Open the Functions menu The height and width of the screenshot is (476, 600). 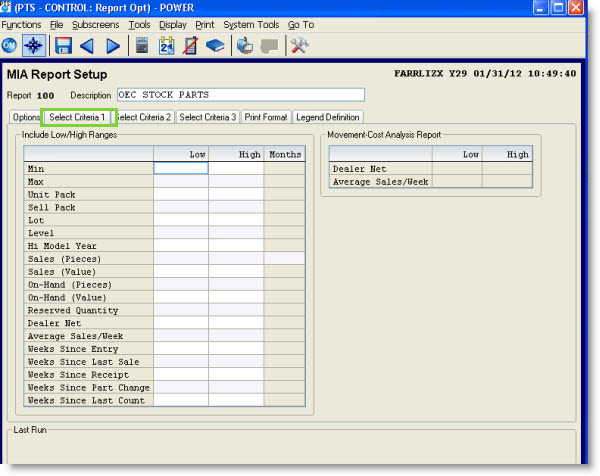click(21, 25)
